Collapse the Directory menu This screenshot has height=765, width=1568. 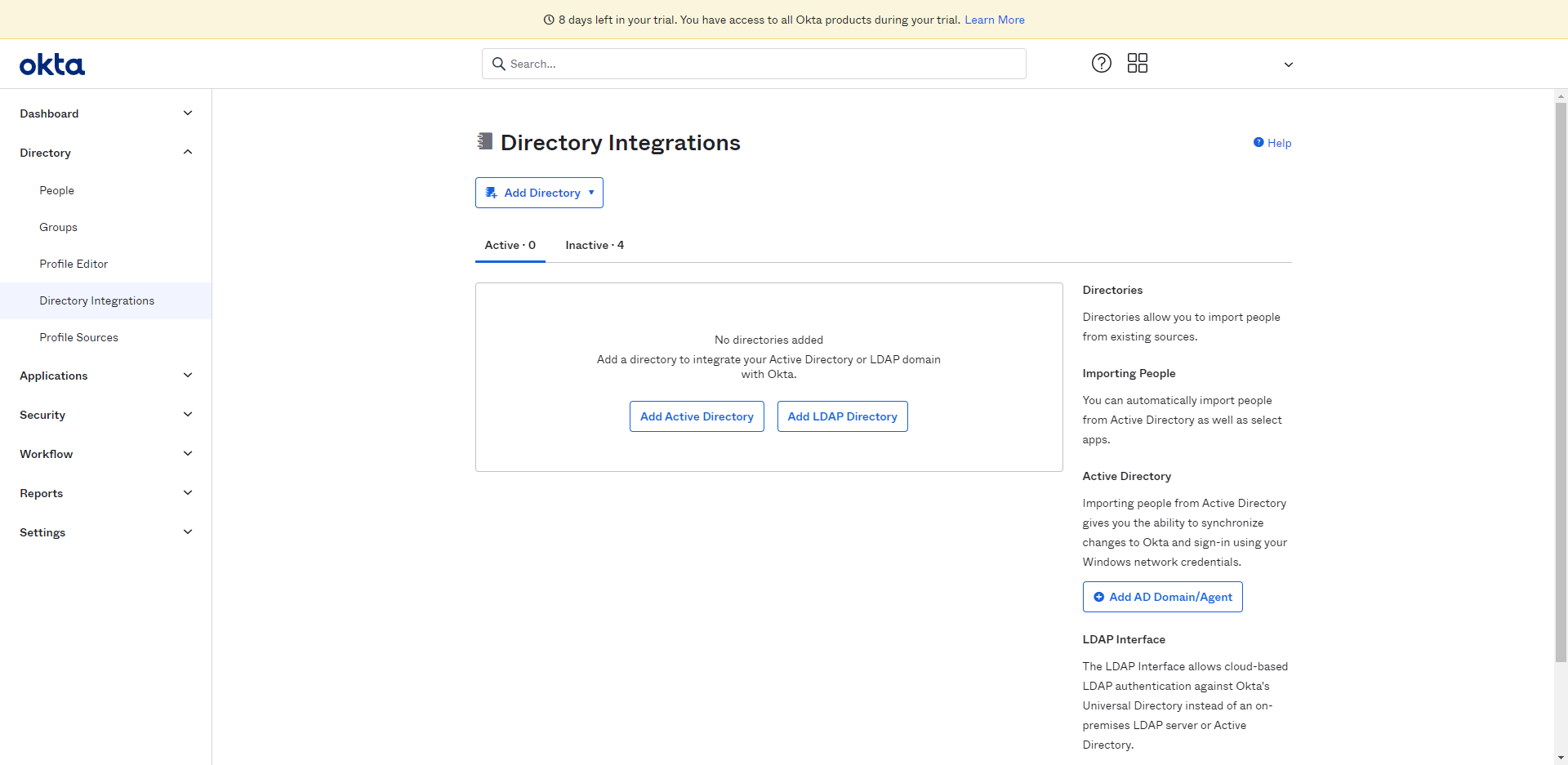point(106,153)
